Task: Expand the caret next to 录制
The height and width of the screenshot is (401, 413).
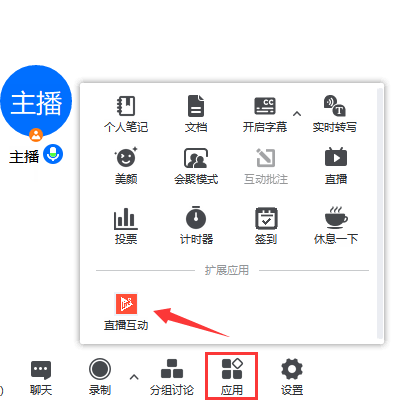Action: [134, 377]
